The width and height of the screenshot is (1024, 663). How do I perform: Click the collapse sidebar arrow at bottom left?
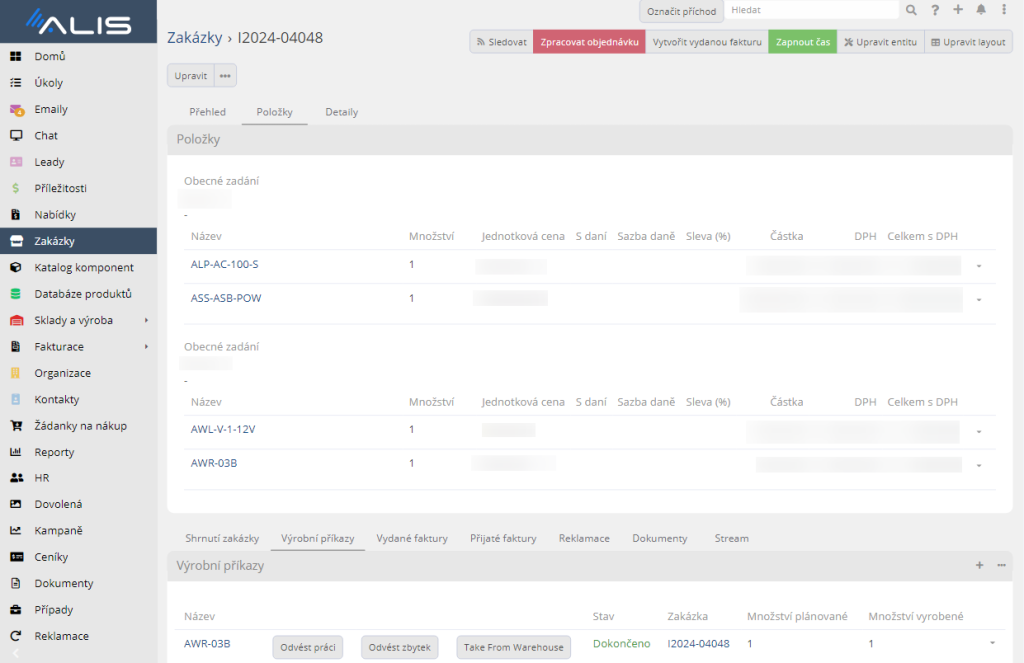[x=15, y=654]
